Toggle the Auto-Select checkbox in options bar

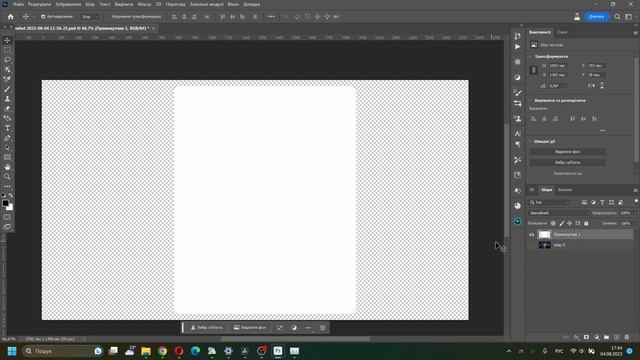pyautogui.click(x=43, y=17)
